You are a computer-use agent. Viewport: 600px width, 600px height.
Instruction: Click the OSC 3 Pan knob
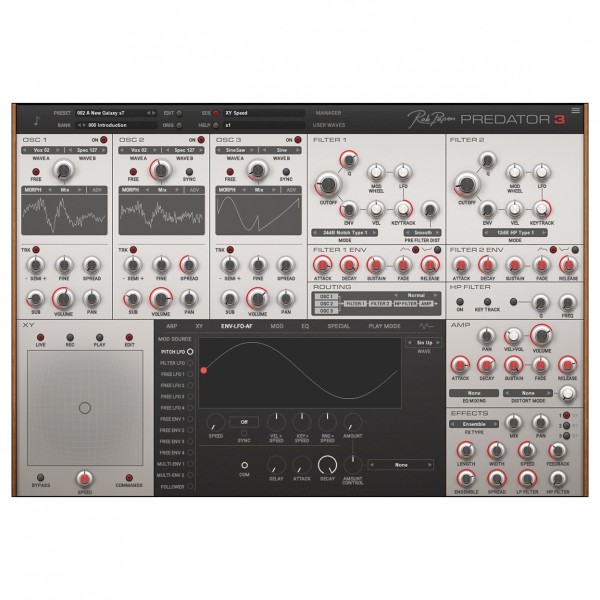click(286, 298)
